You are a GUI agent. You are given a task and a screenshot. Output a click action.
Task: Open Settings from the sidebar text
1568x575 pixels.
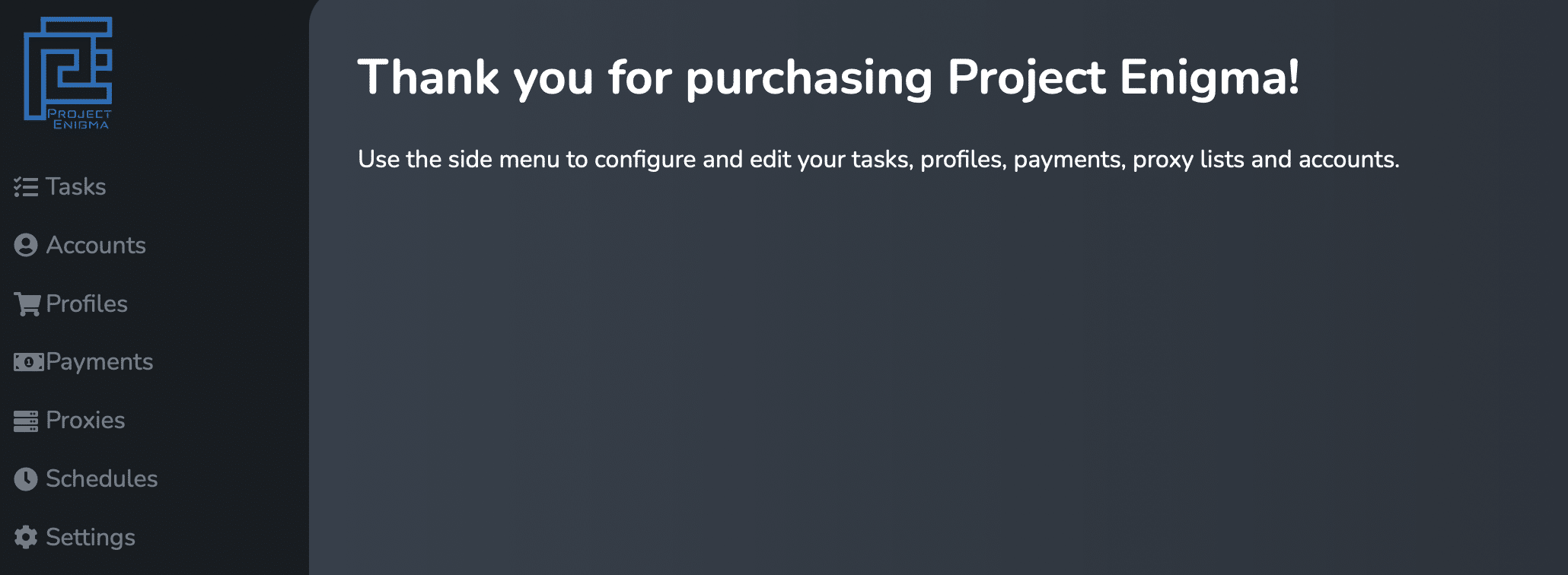tap(91, 537)
